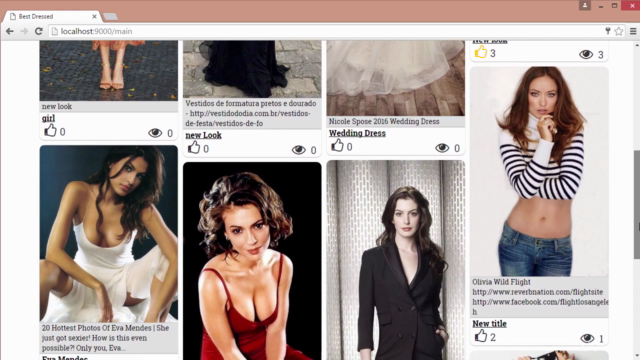
Task: Click the white tulle wedding dress image
Action: 396,78
